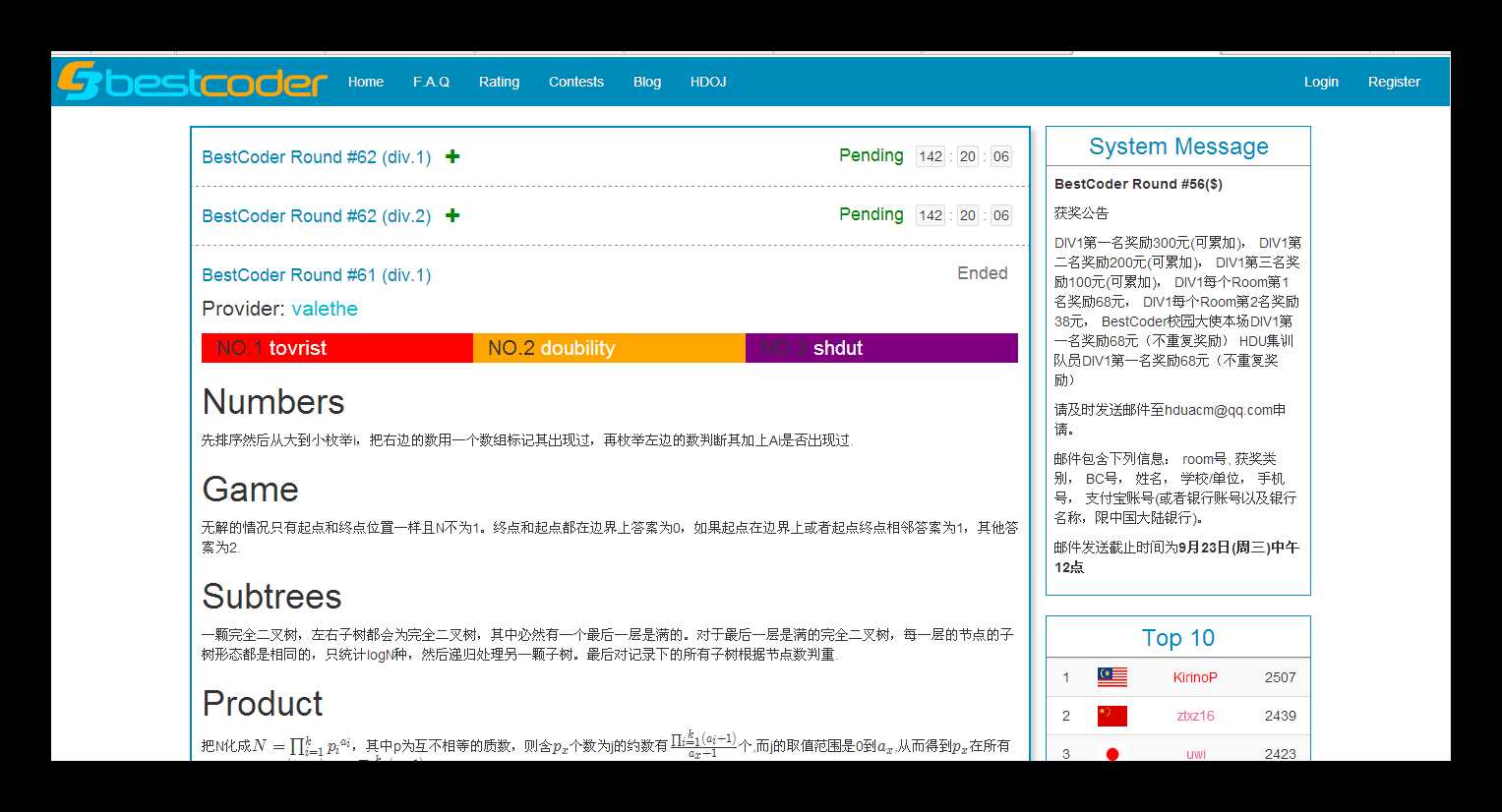
Task: Click rating 2439 in Top 10
Action: [1280, 716]
